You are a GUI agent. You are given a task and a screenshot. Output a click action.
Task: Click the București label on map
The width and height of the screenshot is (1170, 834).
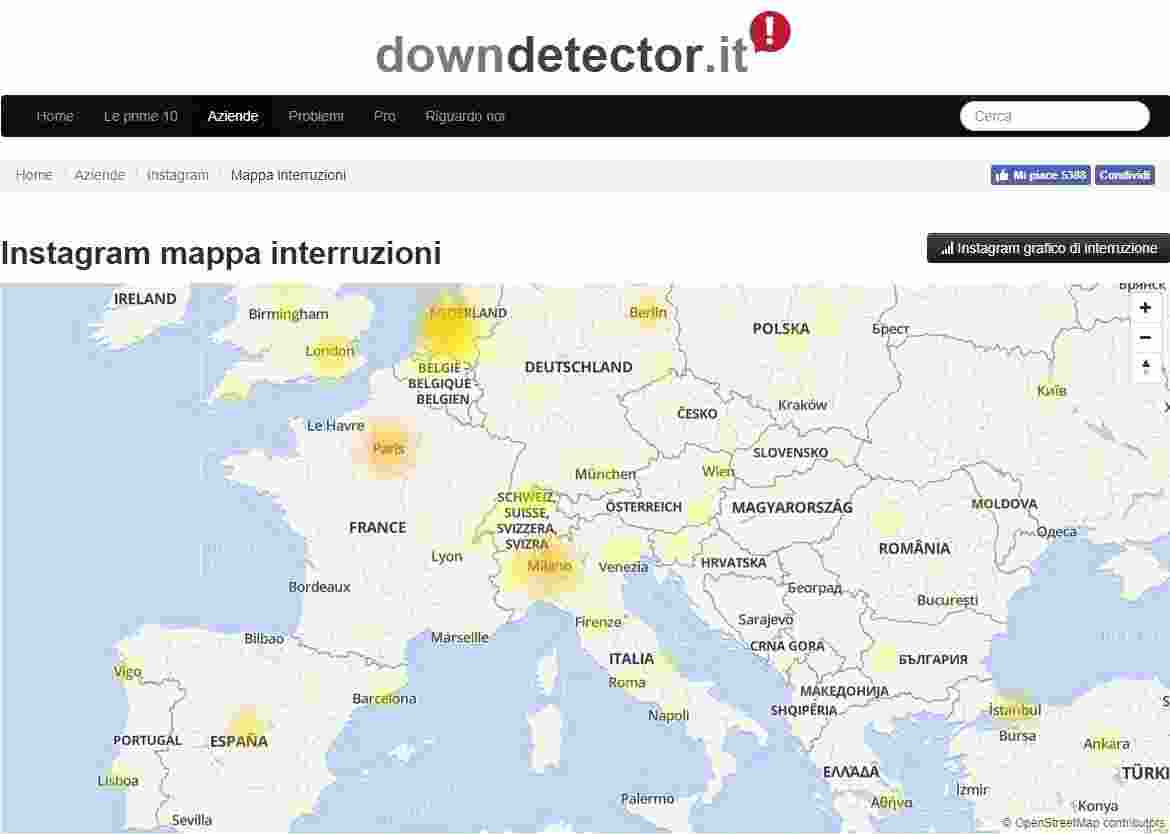click(947, 601)
